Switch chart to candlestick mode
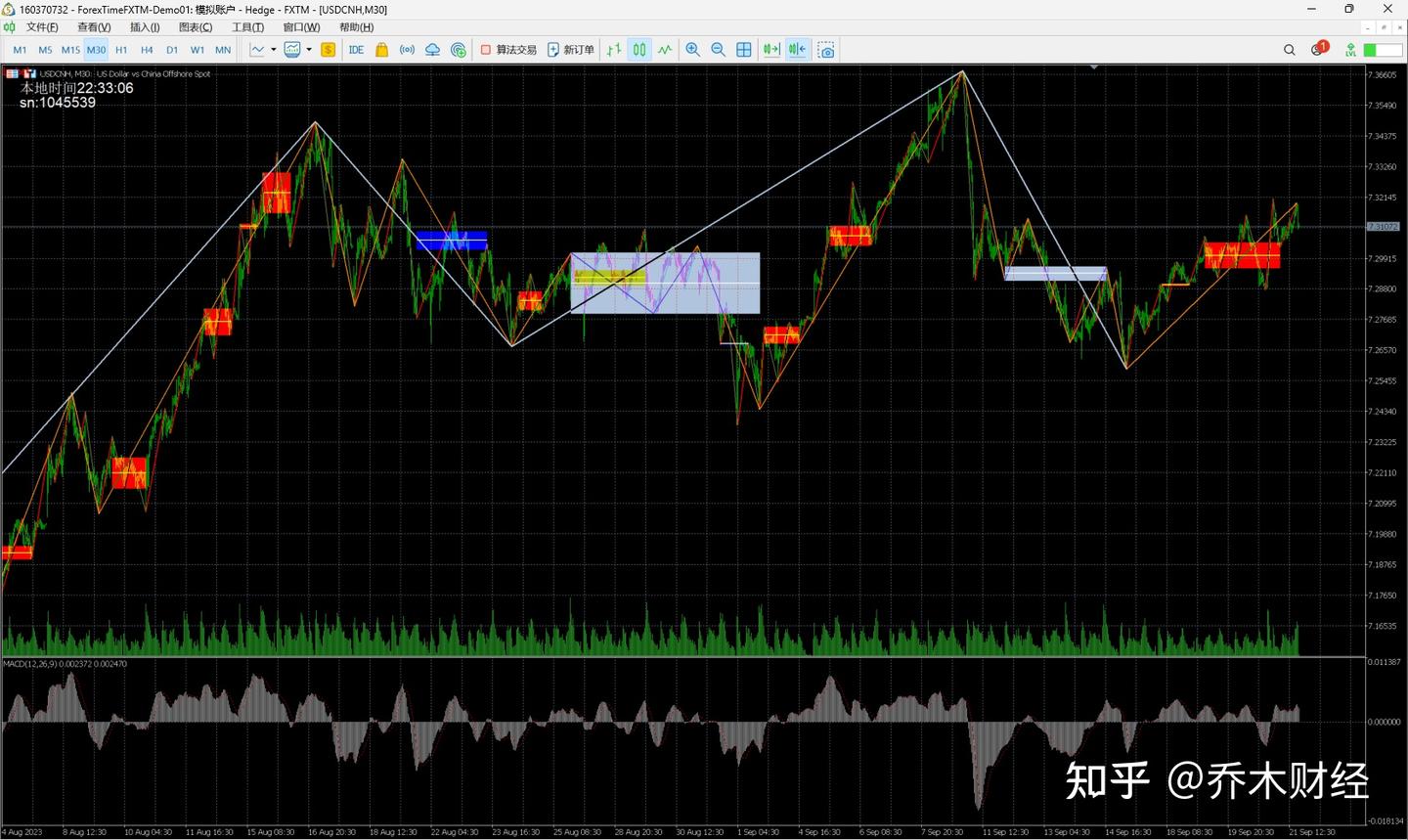The width and height of the screenshot is (1408, 840). click(x=639, y=50)
